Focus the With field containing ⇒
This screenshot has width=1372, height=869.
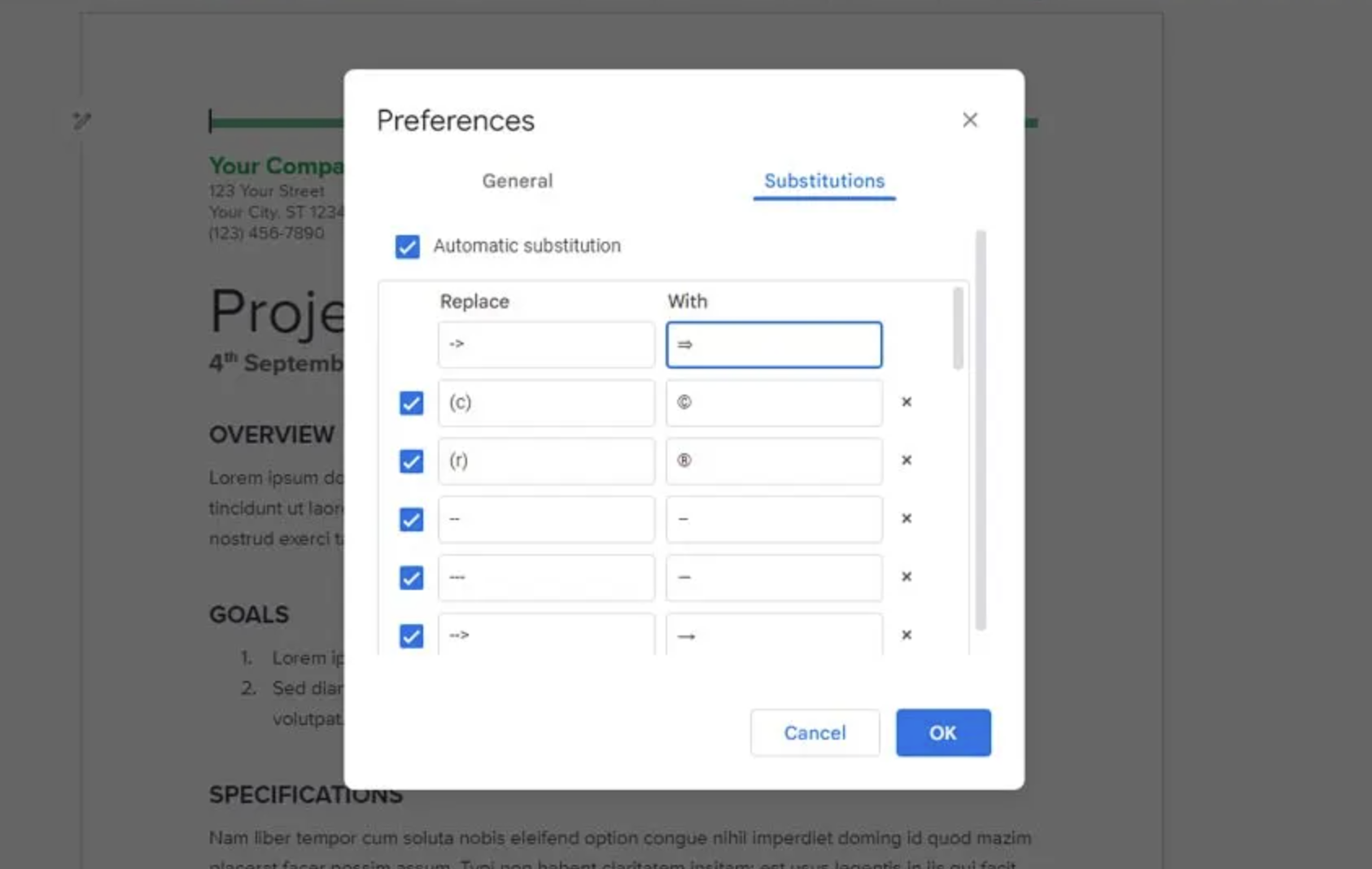click(773, 344)
